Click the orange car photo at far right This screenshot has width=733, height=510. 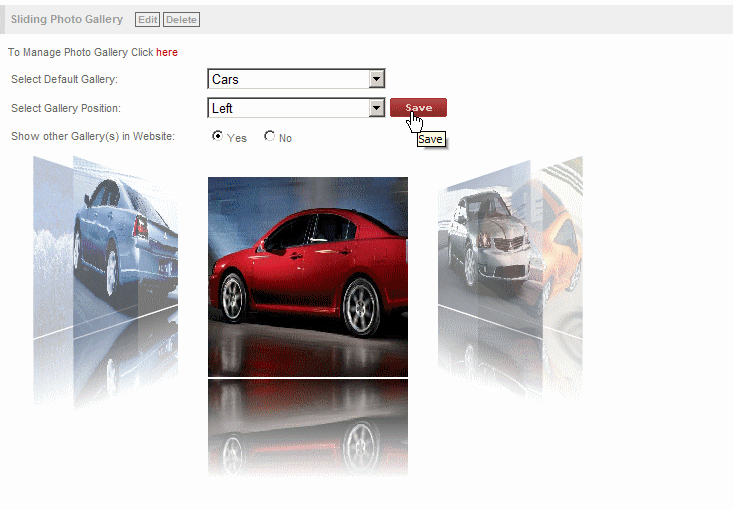tap(563, 248)
